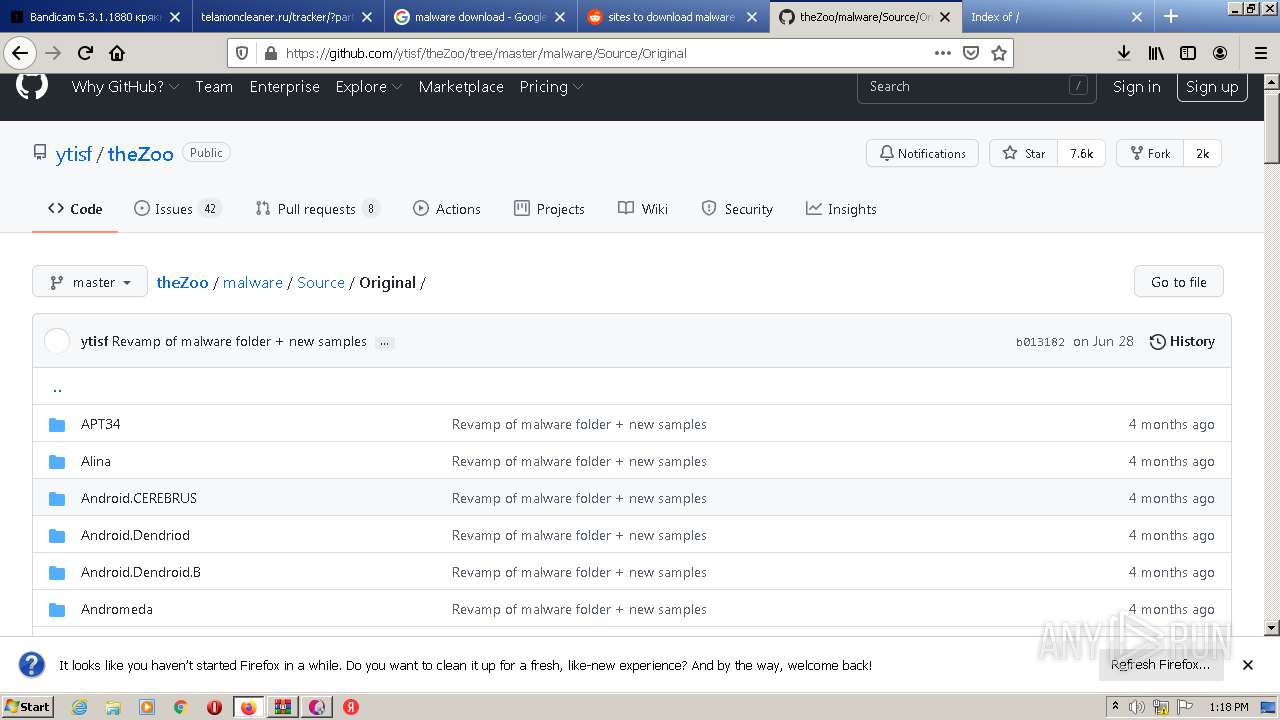Open the repository Wiki tab

click(x=643, y=209)
